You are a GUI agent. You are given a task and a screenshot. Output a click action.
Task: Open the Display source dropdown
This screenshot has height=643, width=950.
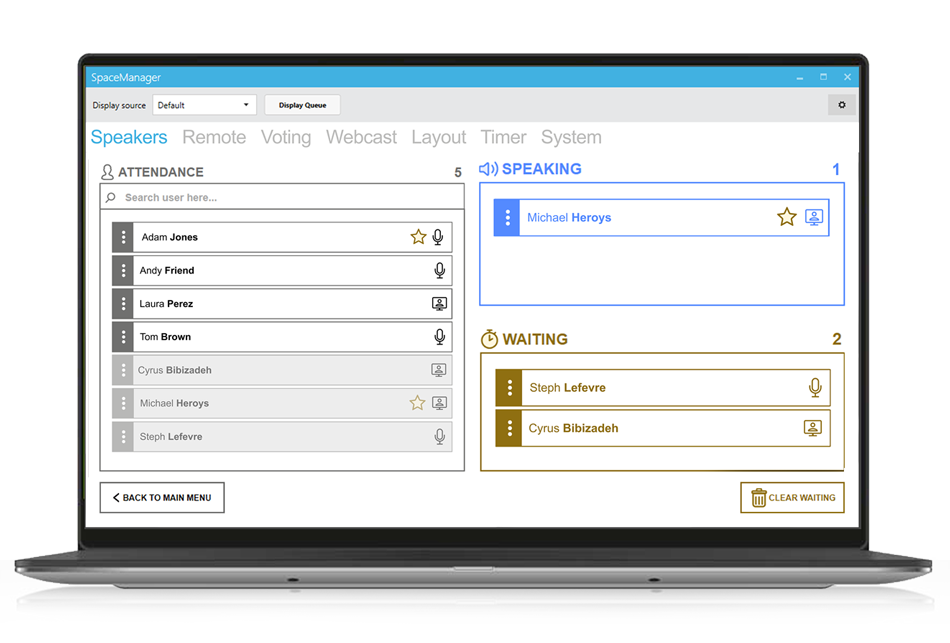(204, 105)
